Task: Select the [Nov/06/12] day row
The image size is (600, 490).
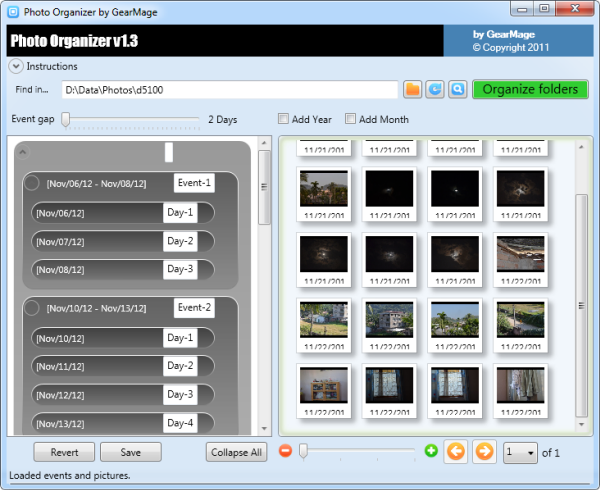Action: (122, 213)
